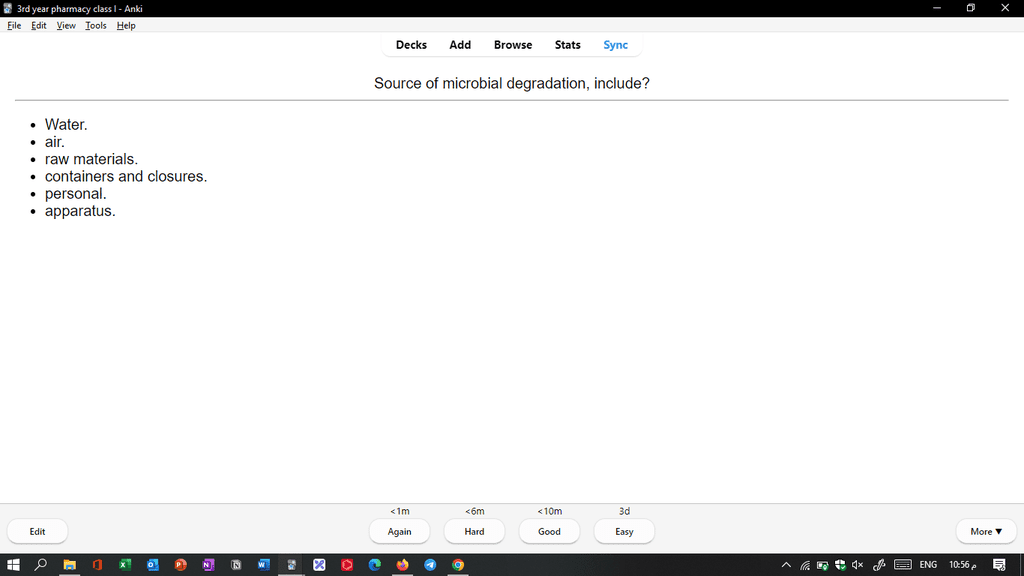Screen dimensions: 1024x576
Task: Open Microsoft Edge from the taskbar
Action: click(x=375, y=565)
